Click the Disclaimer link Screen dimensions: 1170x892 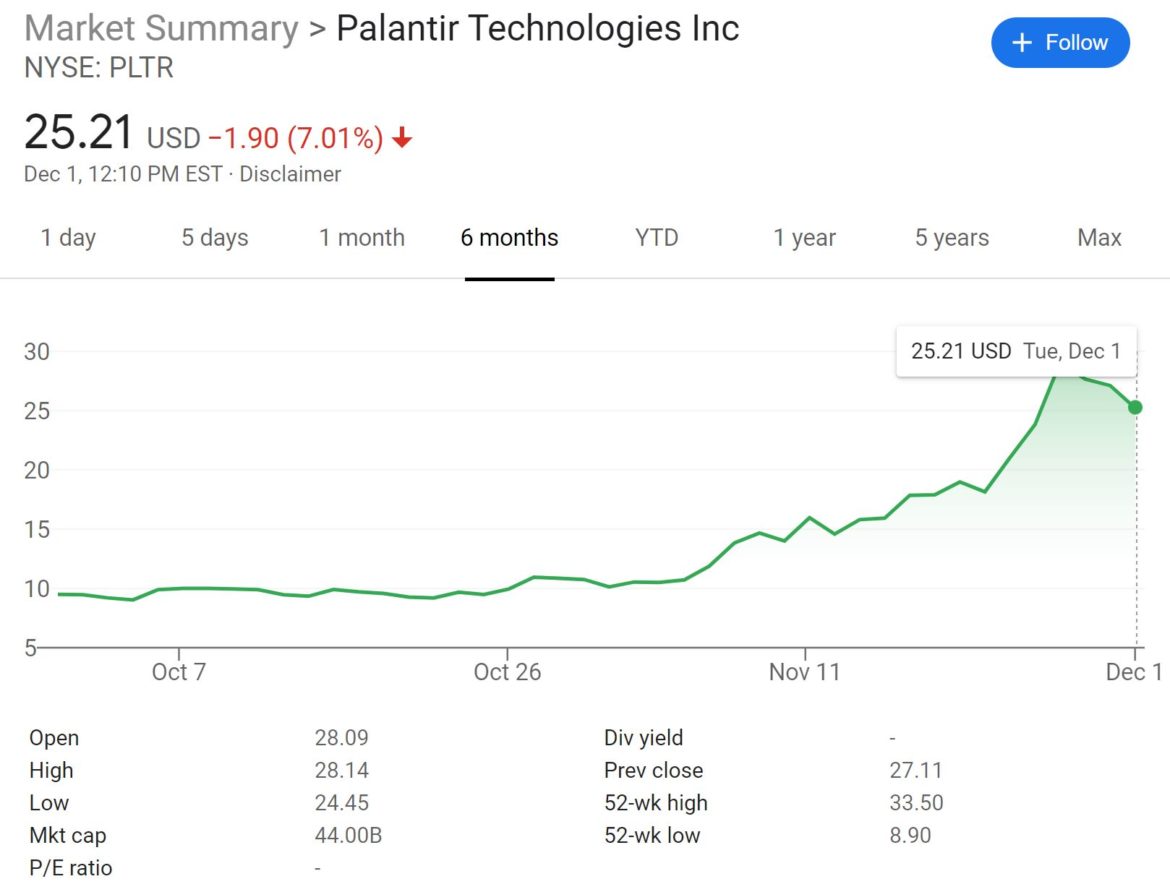click(291, 173)
